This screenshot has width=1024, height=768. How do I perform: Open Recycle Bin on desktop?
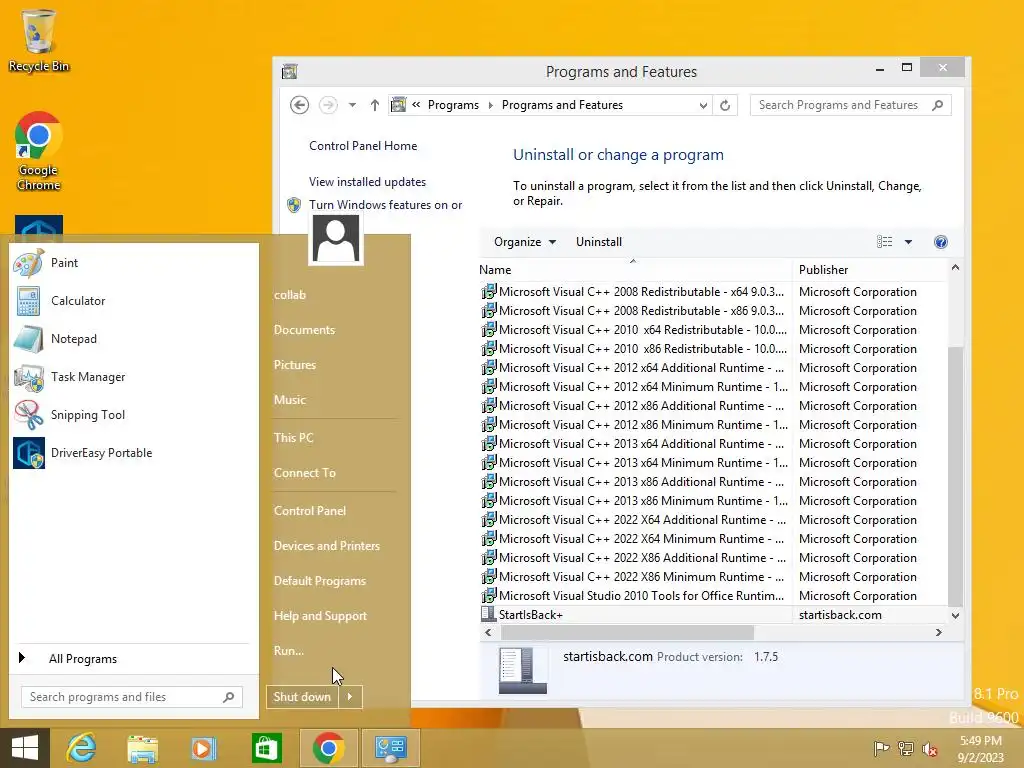[x=39, y=40]
